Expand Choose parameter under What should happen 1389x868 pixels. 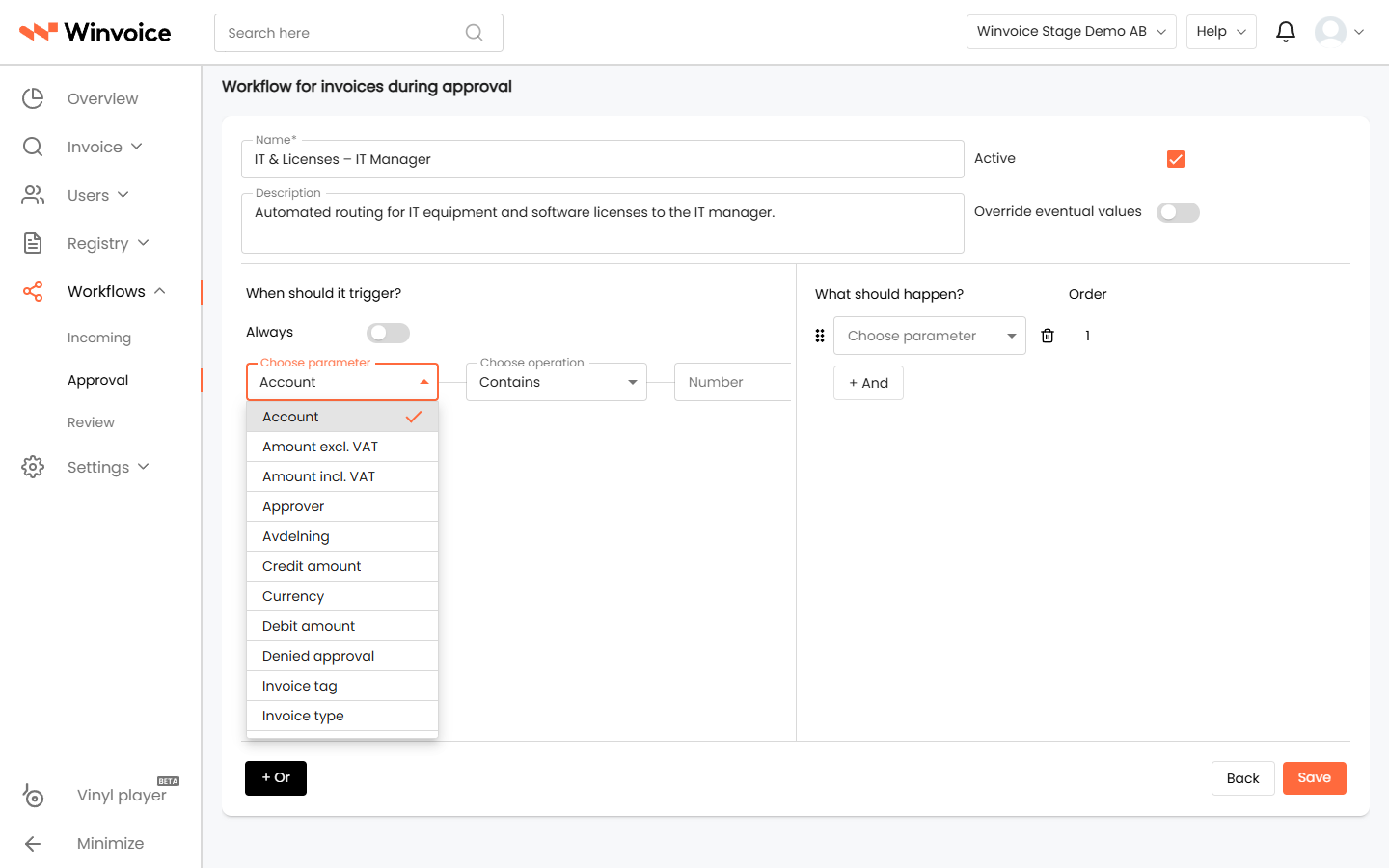930,336
